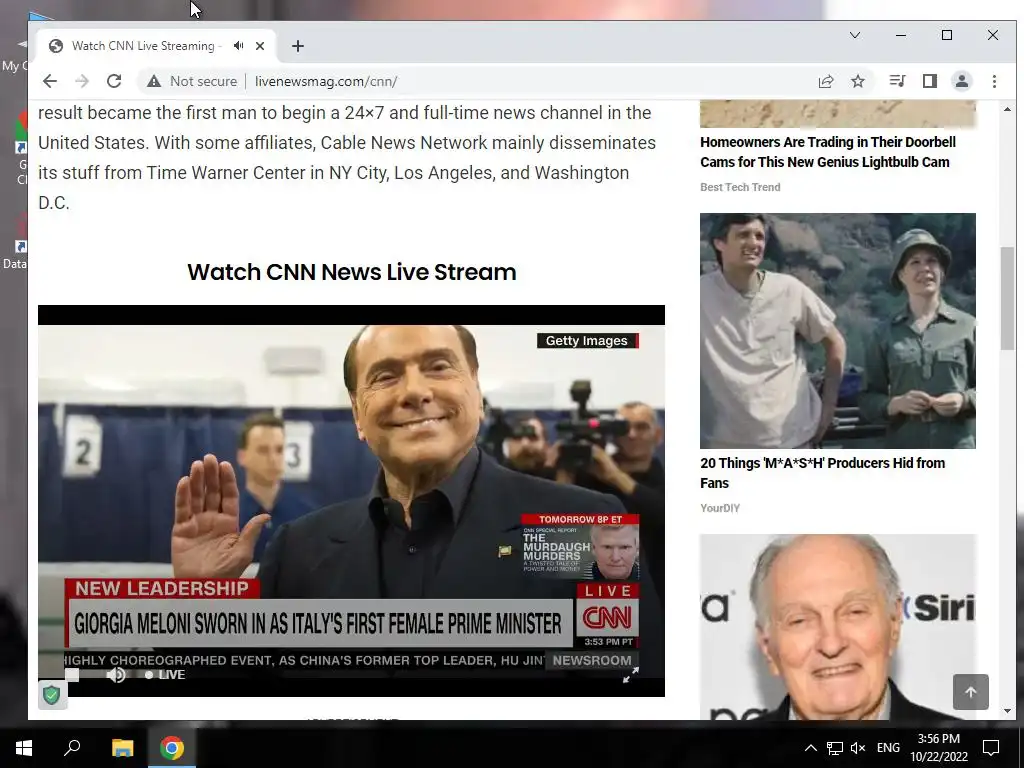Open network status in system tray
Viewport: 1024px width, 768px height.
click(x=835, y=748)
